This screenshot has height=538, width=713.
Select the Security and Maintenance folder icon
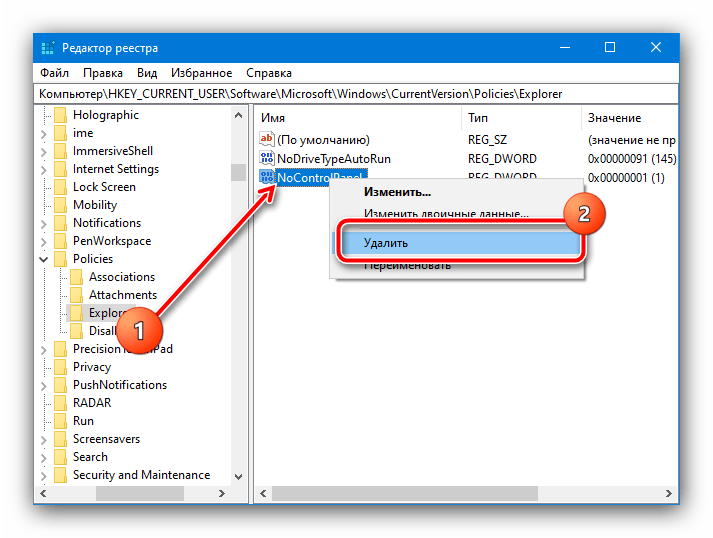pyautogui.click(x=60, y=475)
